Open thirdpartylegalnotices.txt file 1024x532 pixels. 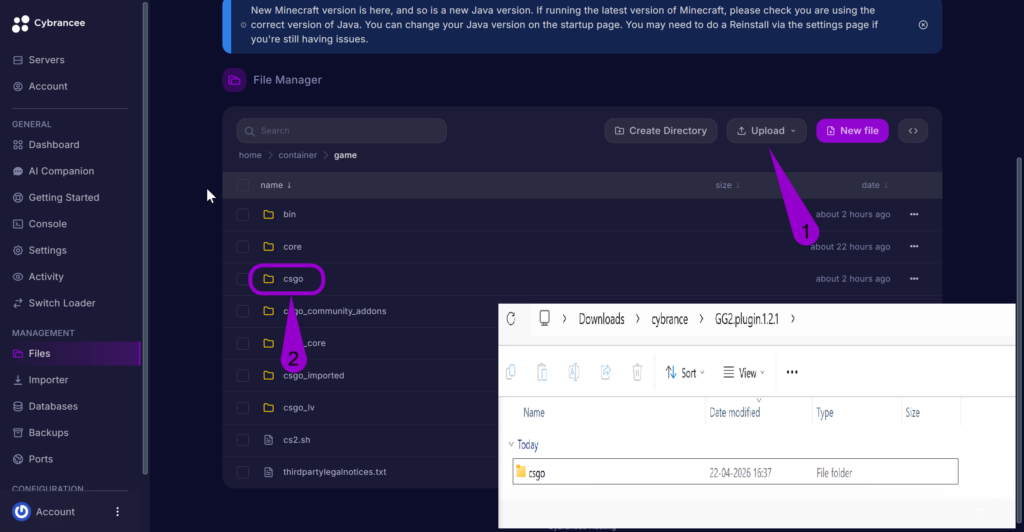click(334, 472)
